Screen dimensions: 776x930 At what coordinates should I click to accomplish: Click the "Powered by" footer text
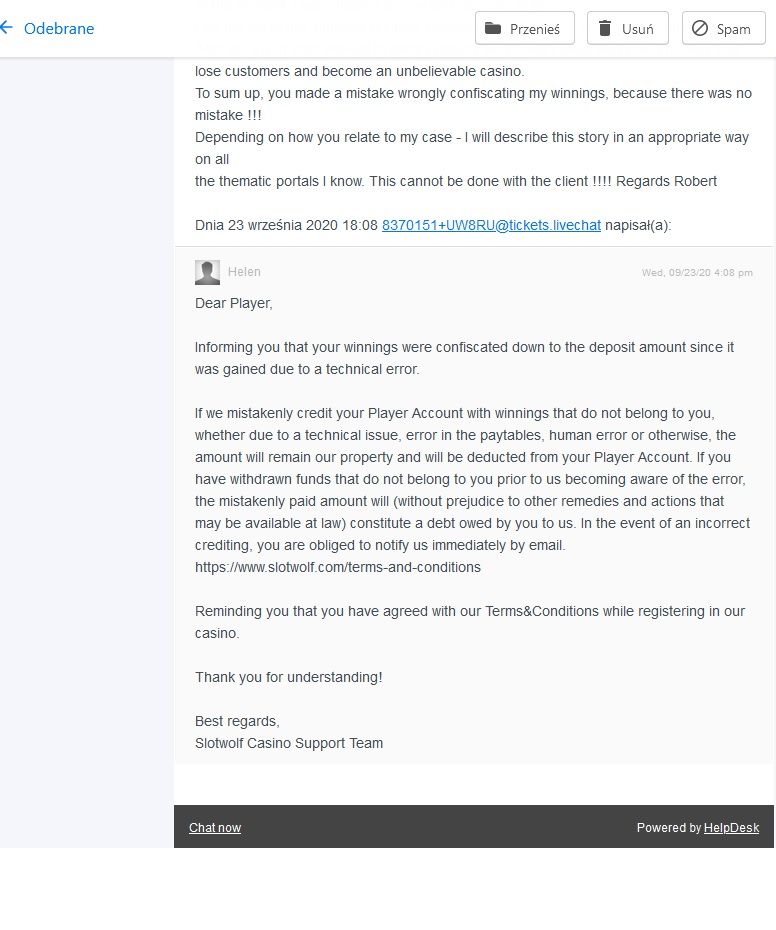pos(669,827)
